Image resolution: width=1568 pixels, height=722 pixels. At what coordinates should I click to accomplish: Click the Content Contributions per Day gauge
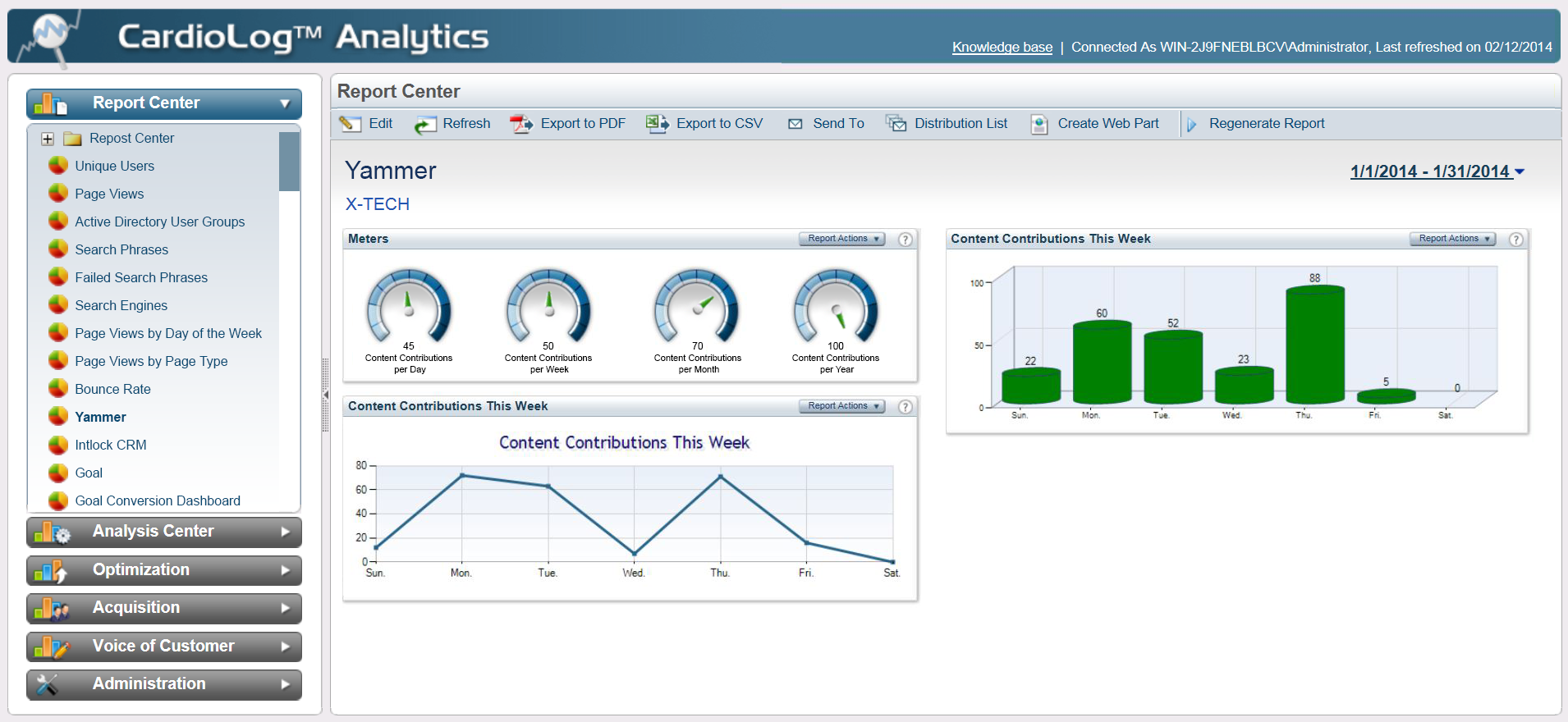(x=409, y=307)
